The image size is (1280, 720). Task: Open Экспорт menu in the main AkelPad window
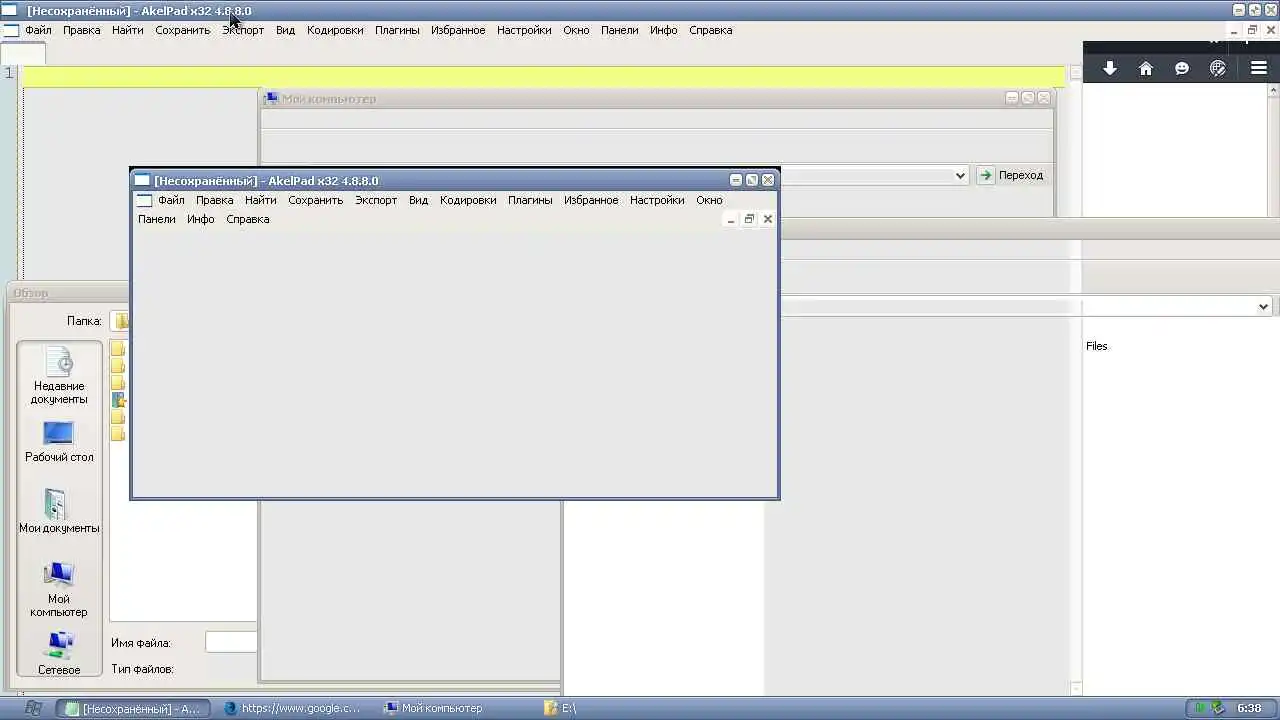[243, 30]
